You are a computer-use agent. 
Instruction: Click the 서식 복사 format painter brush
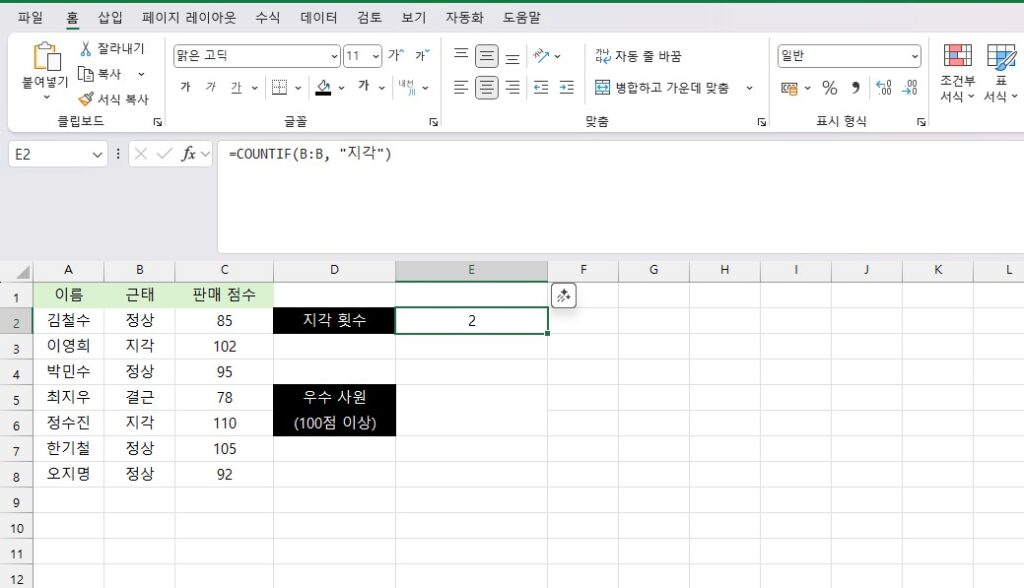[86, 99]
